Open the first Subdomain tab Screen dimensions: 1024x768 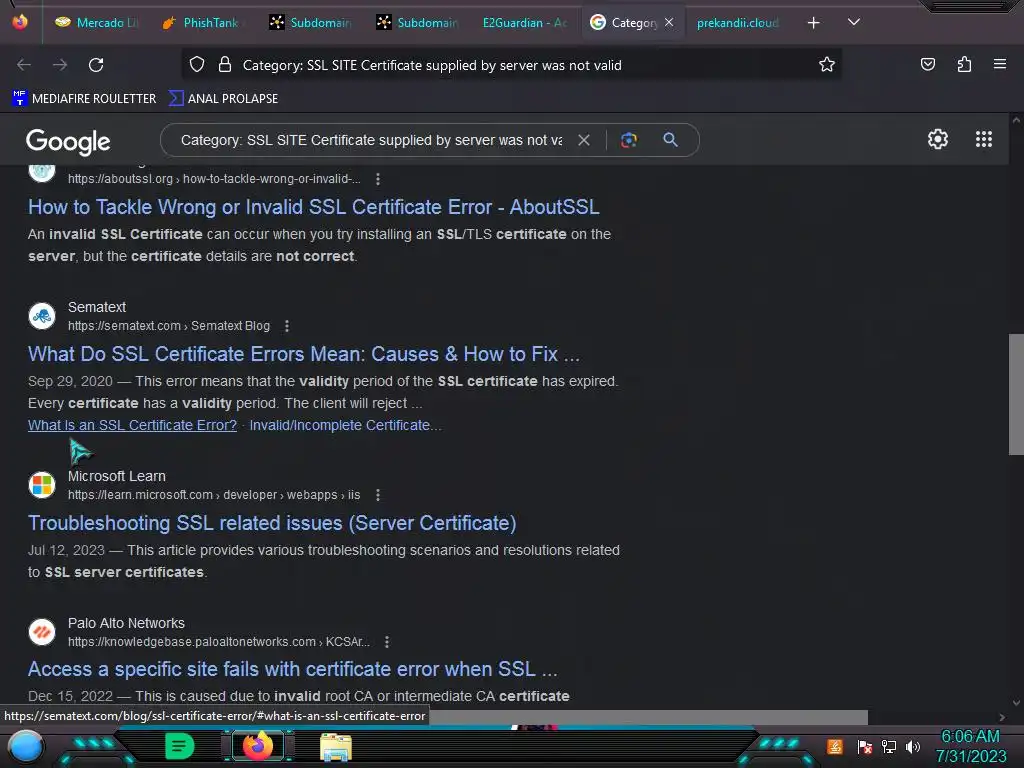[x=310, y=23]
